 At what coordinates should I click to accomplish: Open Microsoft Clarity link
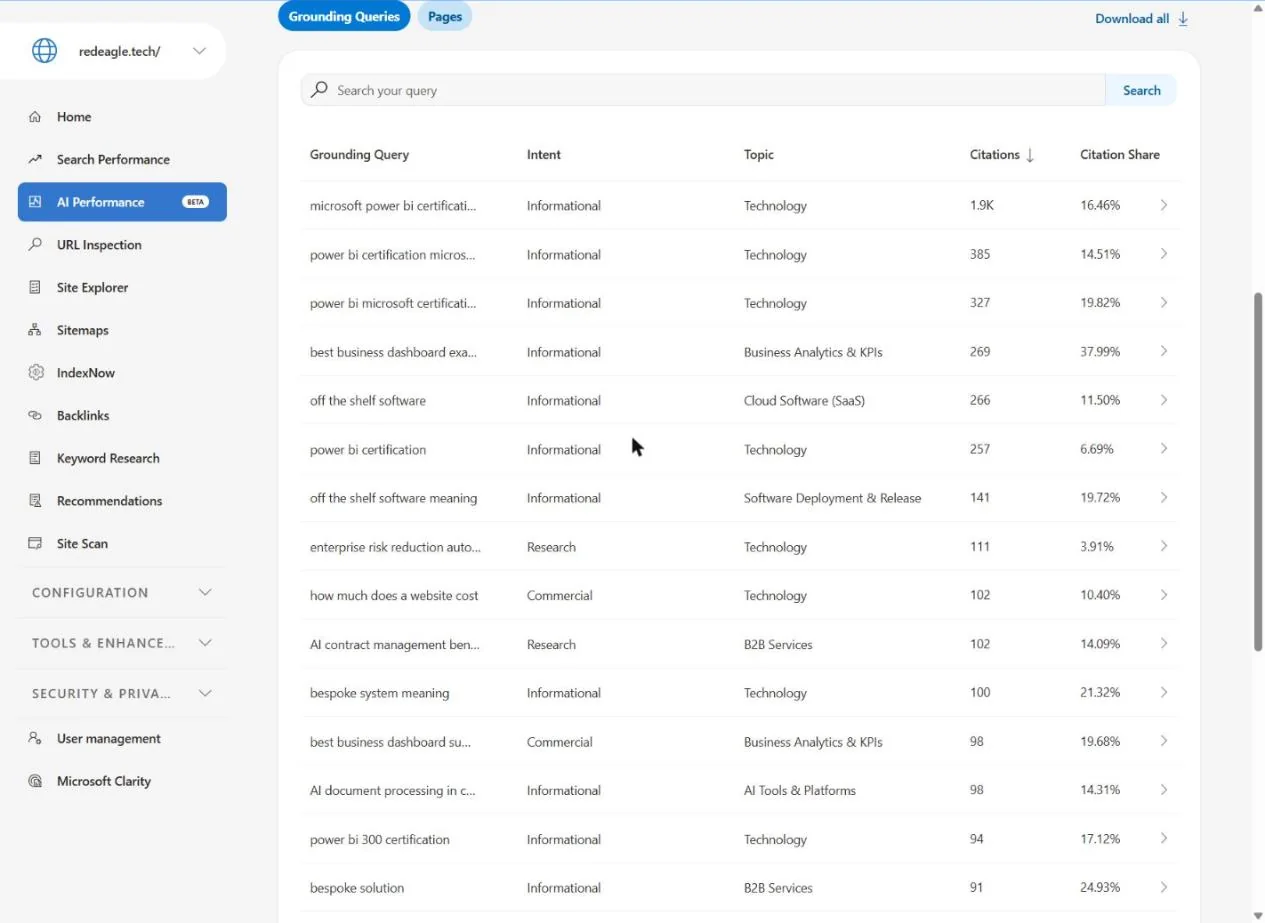coord(104,781)
